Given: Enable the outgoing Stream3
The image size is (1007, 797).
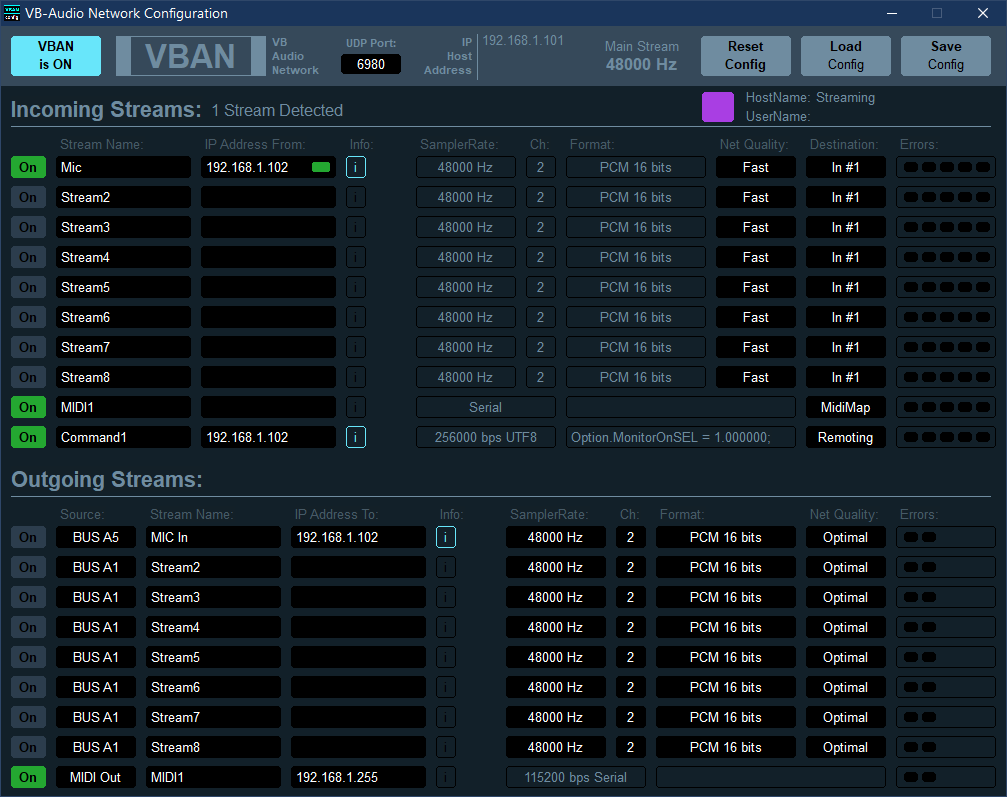Looking at the screenshot, I should tap(27, 597).
